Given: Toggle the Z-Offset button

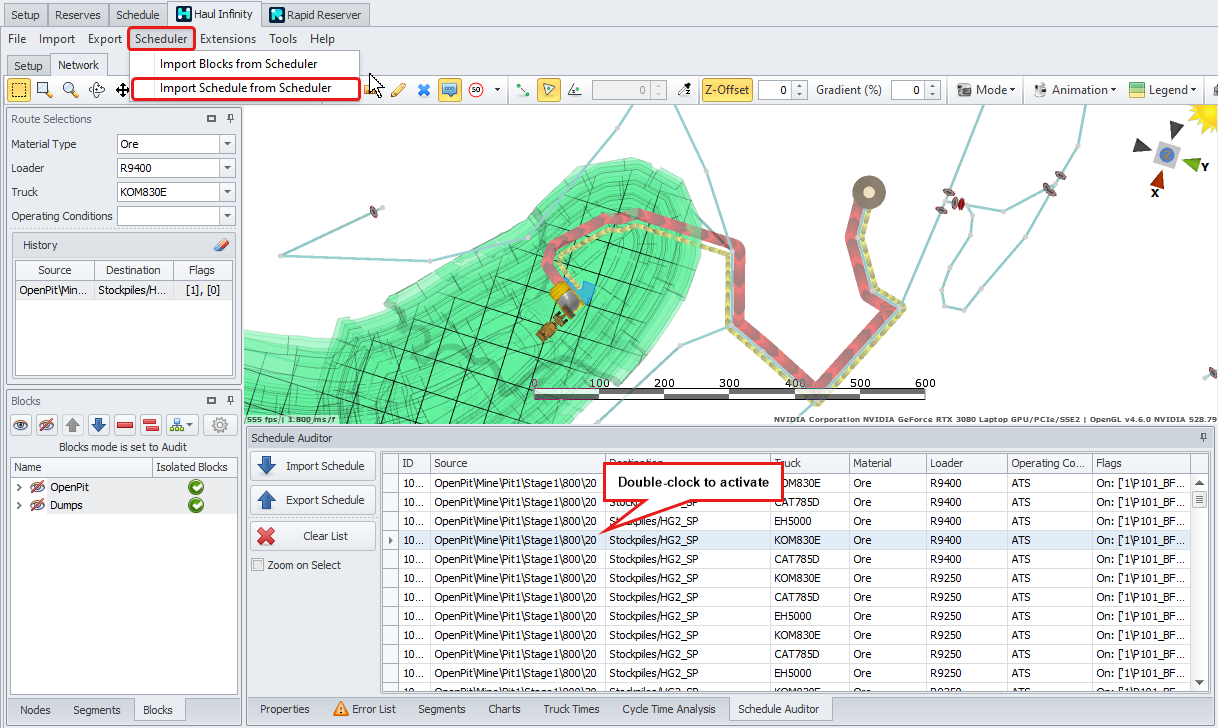Looking at the screenshot, I should tap(726, 90).
